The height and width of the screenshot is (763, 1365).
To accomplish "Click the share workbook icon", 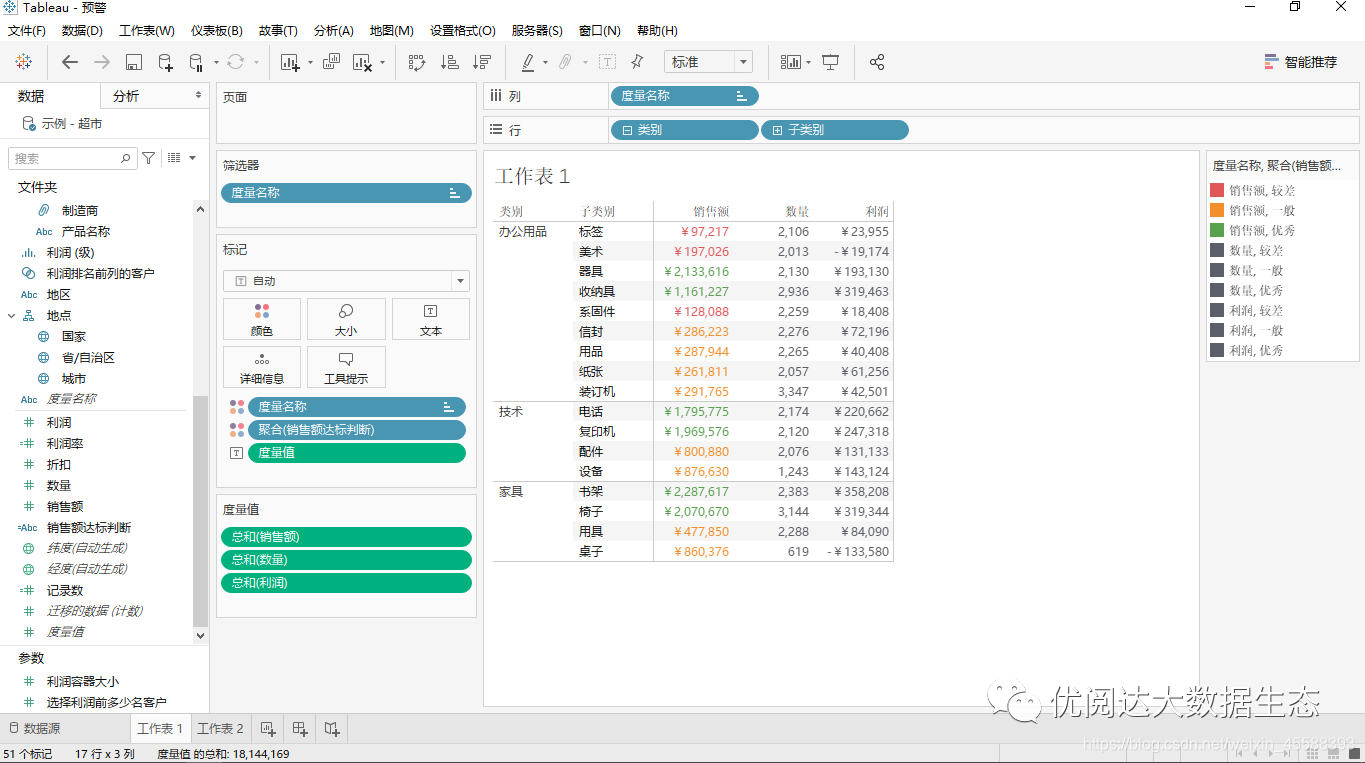I will click(x=877, y=62).
